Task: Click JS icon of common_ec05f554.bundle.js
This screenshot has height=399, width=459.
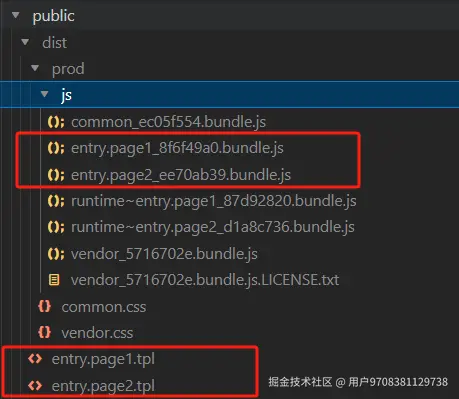Action: 56,122
